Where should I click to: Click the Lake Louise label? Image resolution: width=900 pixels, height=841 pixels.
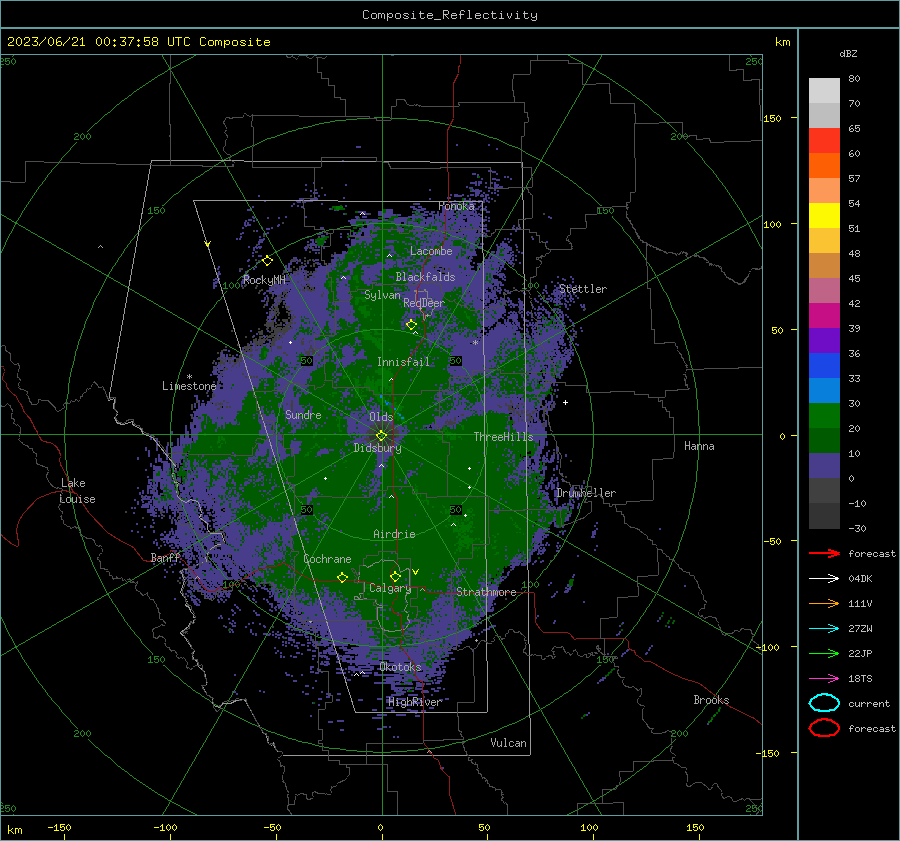point(77,491)
